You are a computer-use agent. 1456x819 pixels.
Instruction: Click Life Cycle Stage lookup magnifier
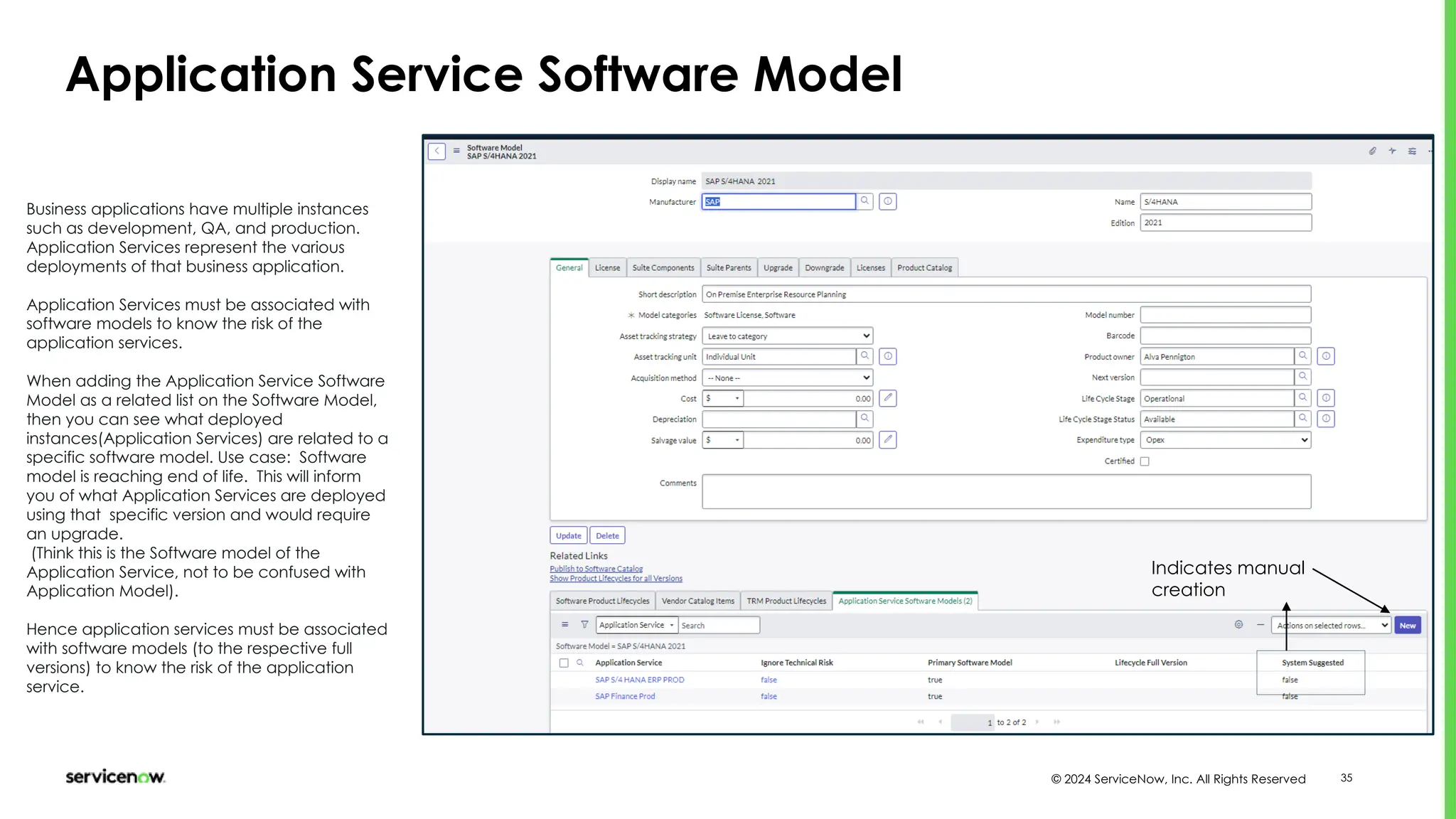pos(1302,398)
